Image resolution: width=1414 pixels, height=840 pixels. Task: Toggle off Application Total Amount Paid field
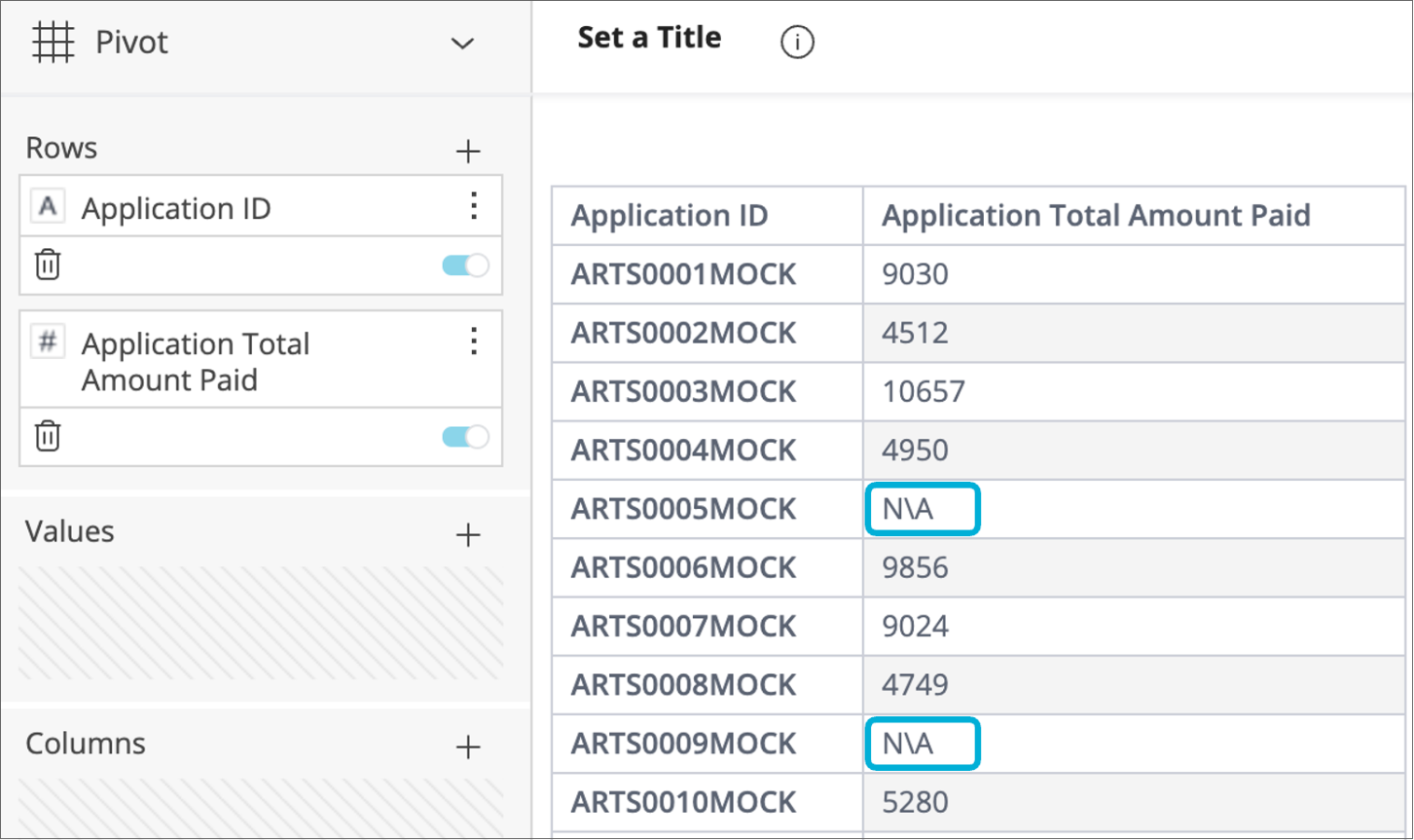(464, 436)
